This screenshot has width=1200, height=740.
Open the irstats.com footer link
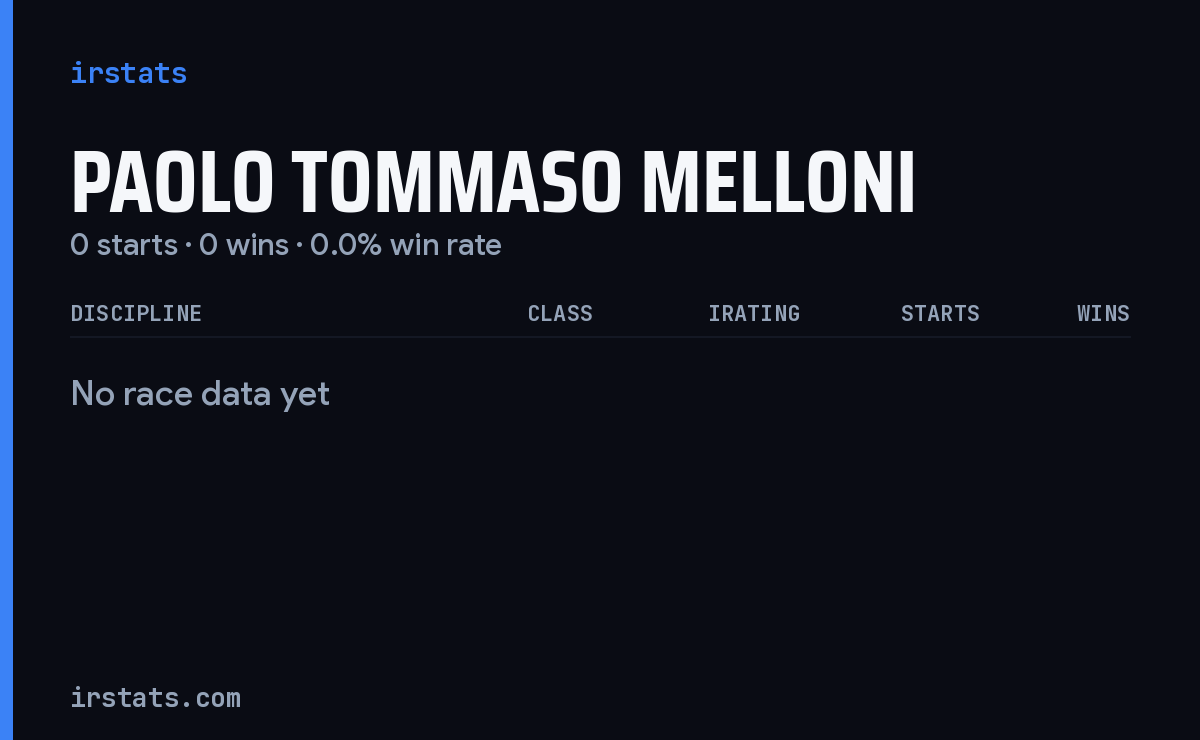[x=155, y=698]
